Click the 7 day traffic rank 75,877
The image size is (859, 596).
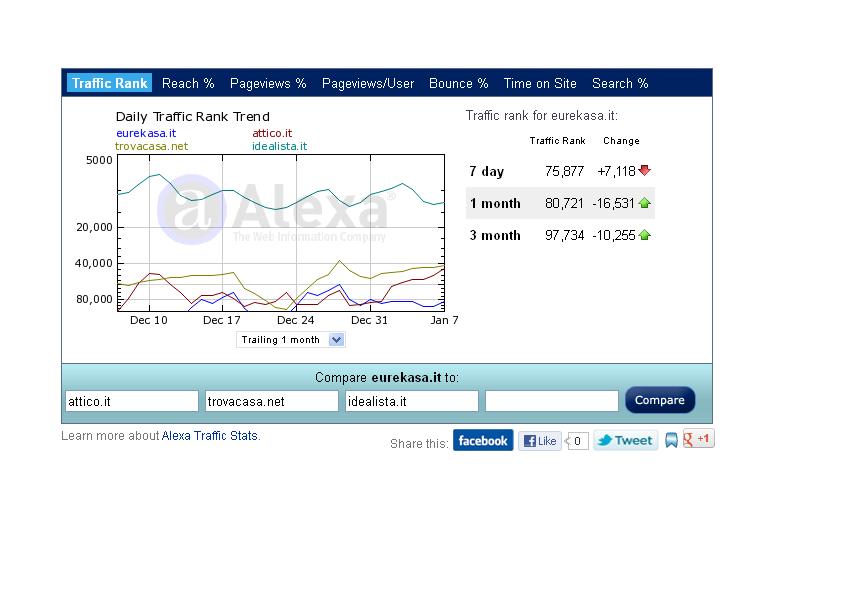[x=564, y=171]
